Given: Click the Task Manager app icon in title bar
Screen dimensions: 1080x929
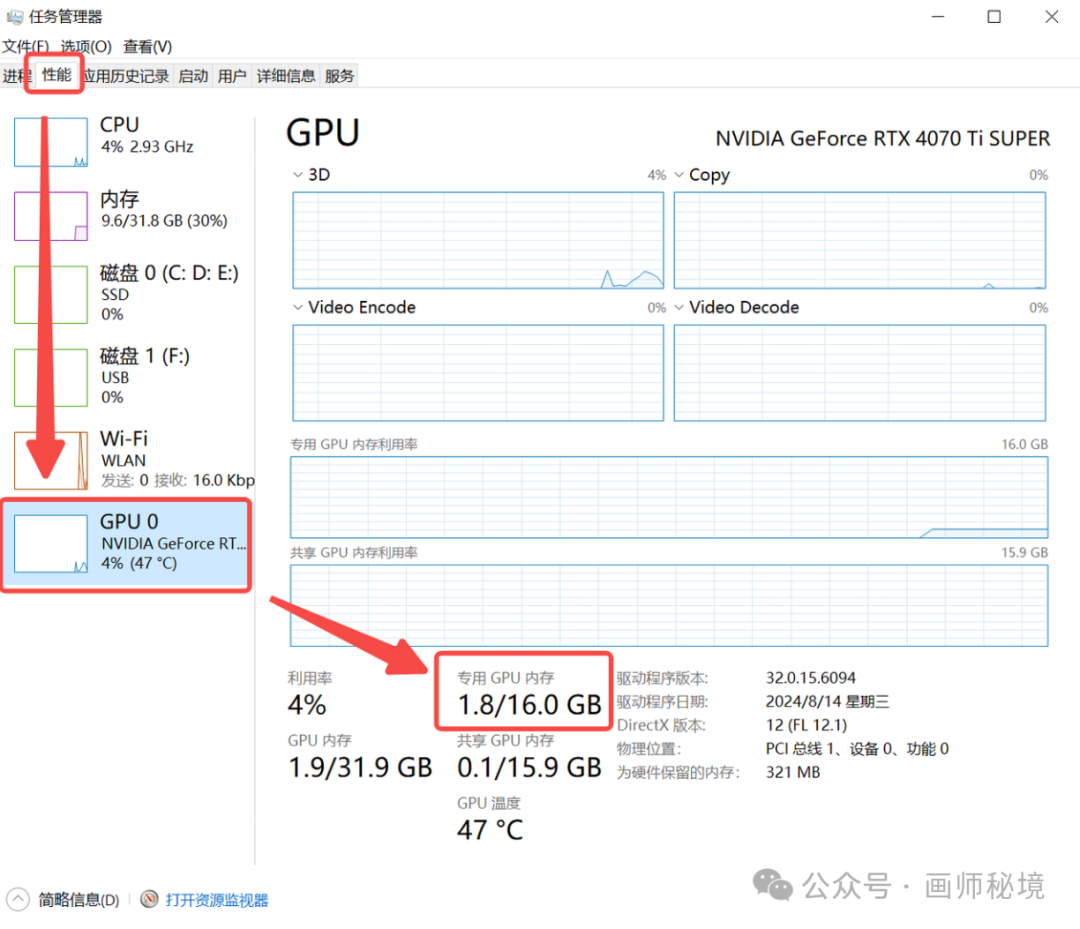Looking at the screenshot, I should point(14,17).
